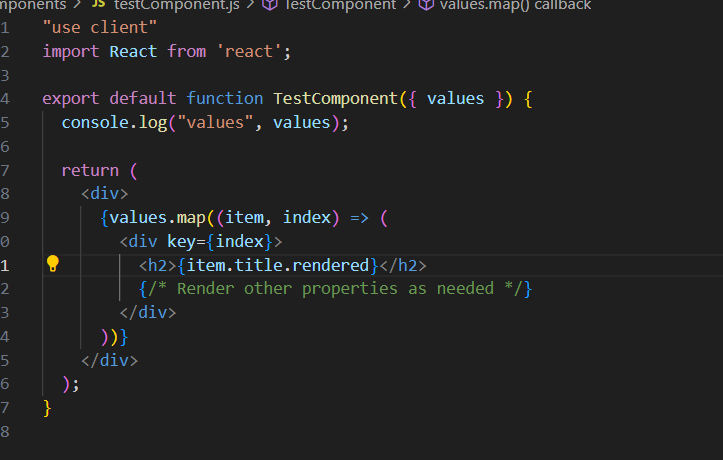Select the components folder breadcrumb
The height and width of the screenshot is (460, 723).
click(32, 5)
